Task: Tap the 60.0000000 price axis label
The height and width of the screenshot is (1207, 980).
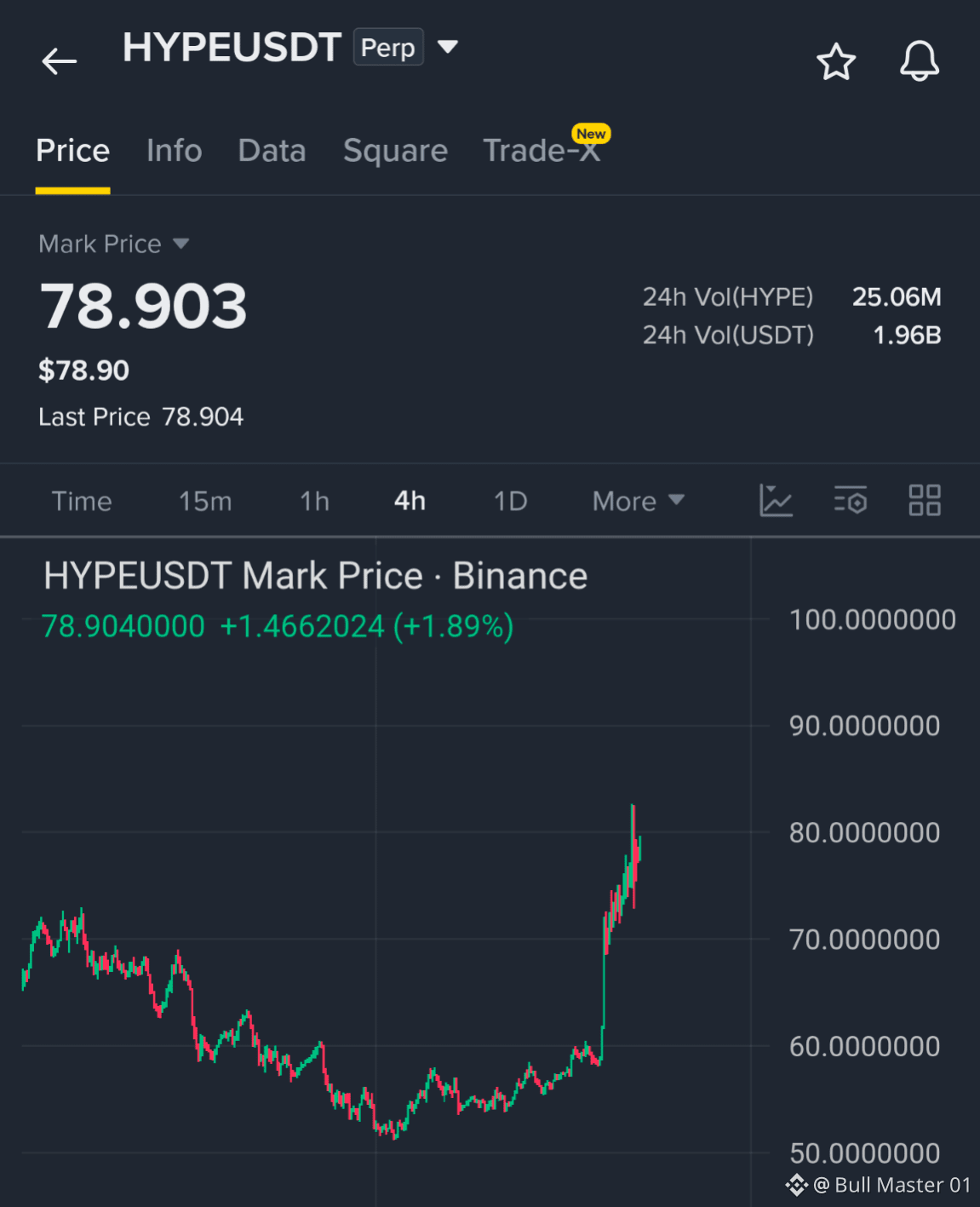Action: click(x=864, y=1046)
